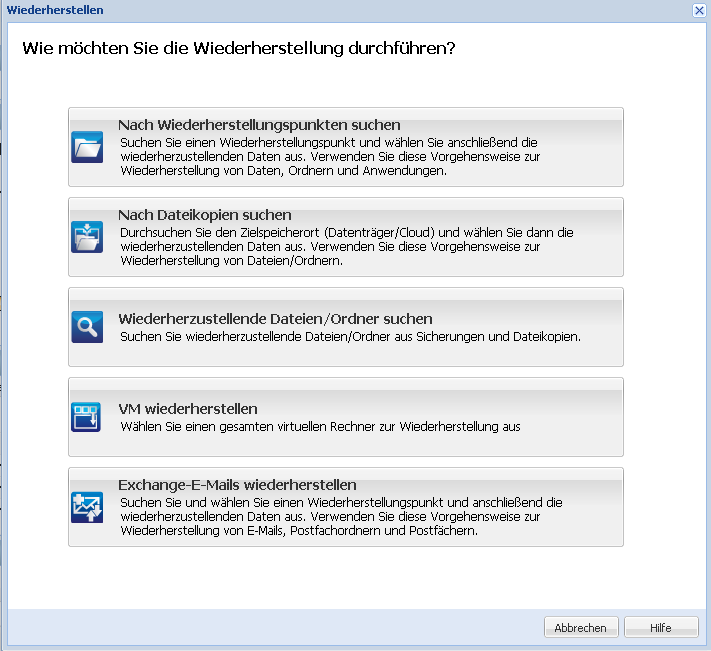Image resolution: width=711 pixels, height=651 pixels.
Task: Click the open-folder icon for recovery point search
Action: click(87, 147)
